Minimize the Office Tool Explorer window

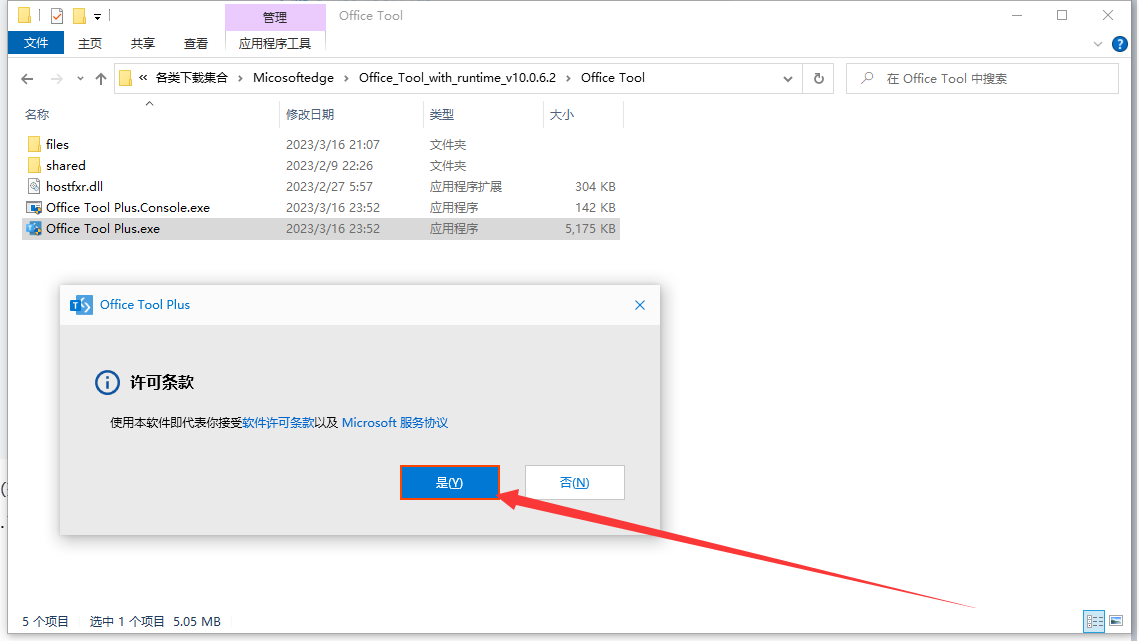(x=1017, y=15)
